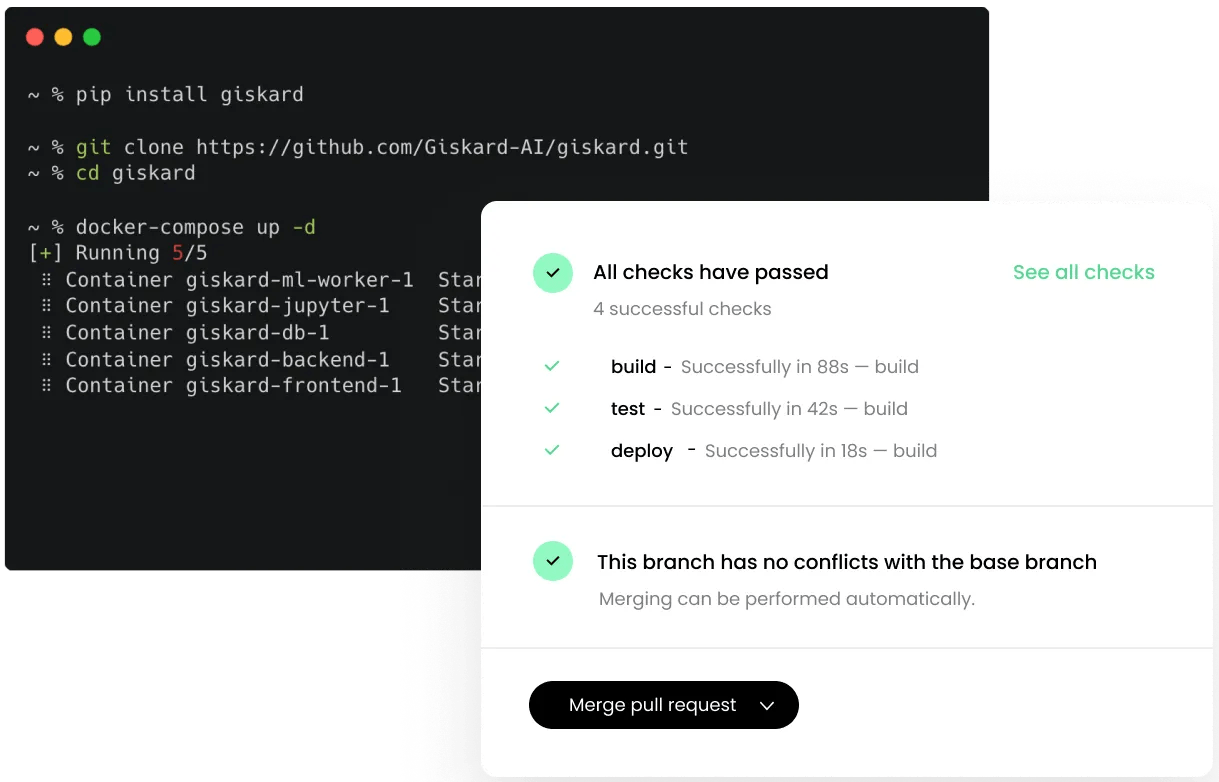
Task: Click the green maximize window dot
Action: pos(92,37)
